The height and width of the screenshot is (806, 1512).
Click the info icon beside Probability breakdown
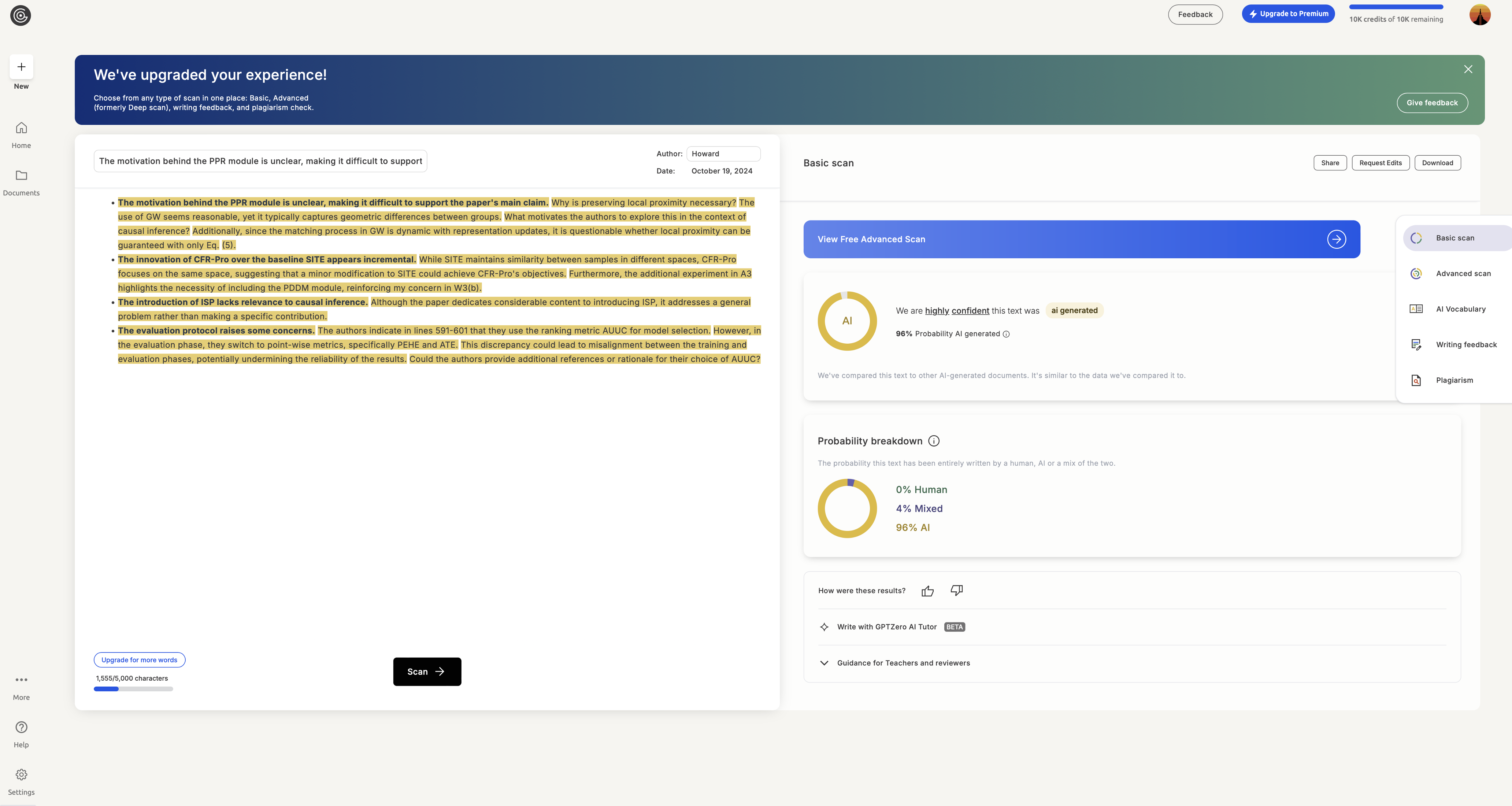(x=934, y=441)
